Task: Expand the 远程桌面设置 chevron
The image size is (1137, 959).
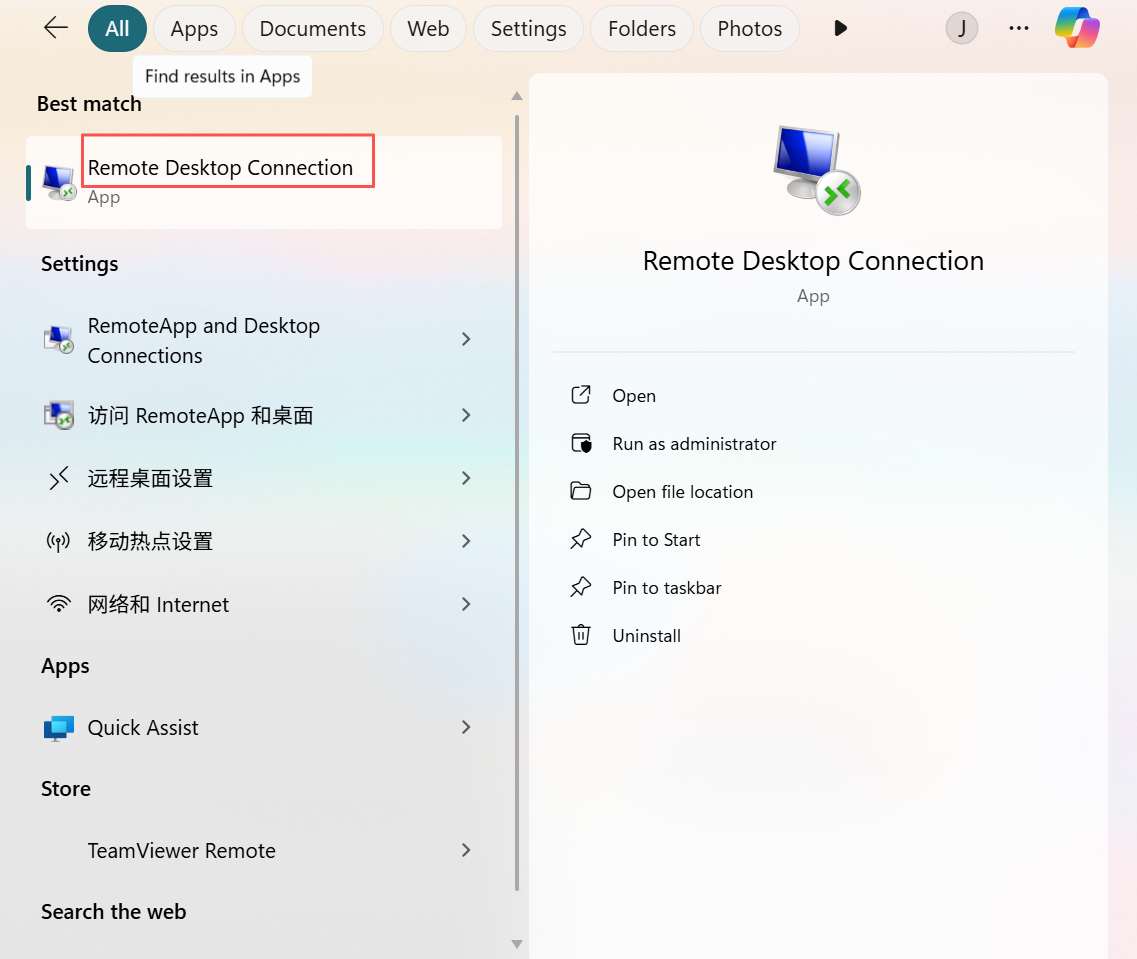Action: 466,478
